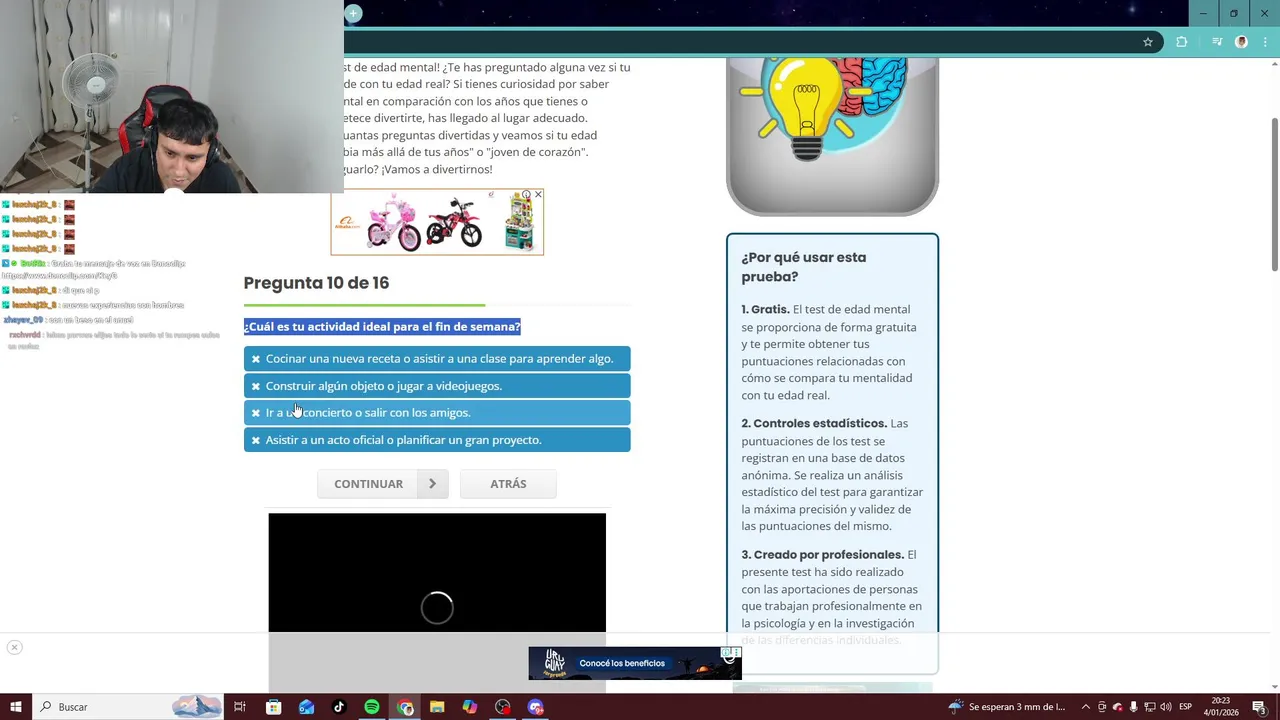Choose 'Asistir a un acto oficial o planificar un gran proyecto'
This screenshot has height=720, width=1280.
tap(437, 440)
